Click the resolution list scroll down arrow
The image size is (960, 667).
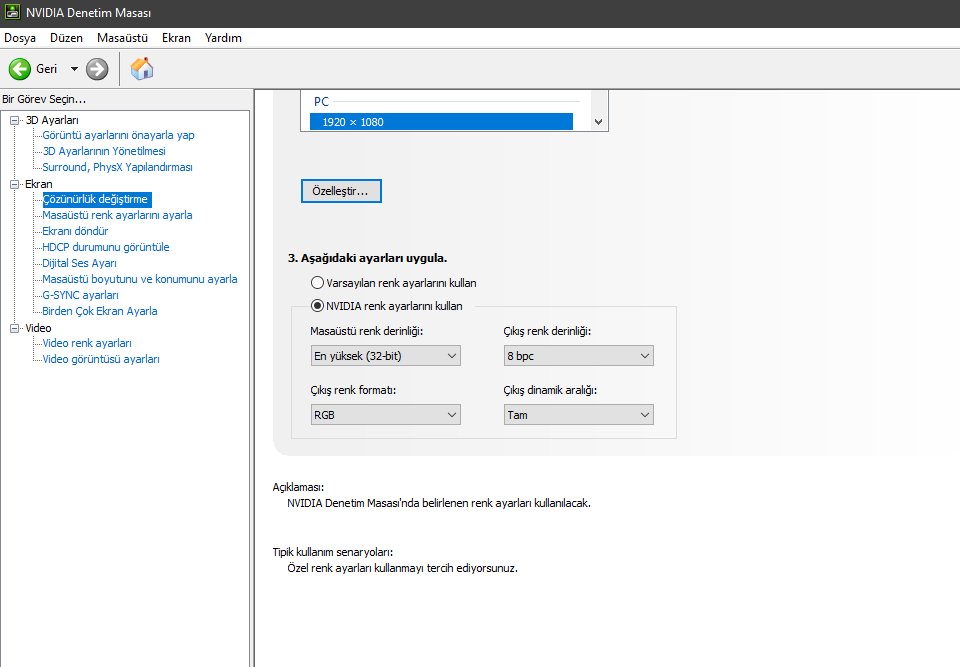599,122
